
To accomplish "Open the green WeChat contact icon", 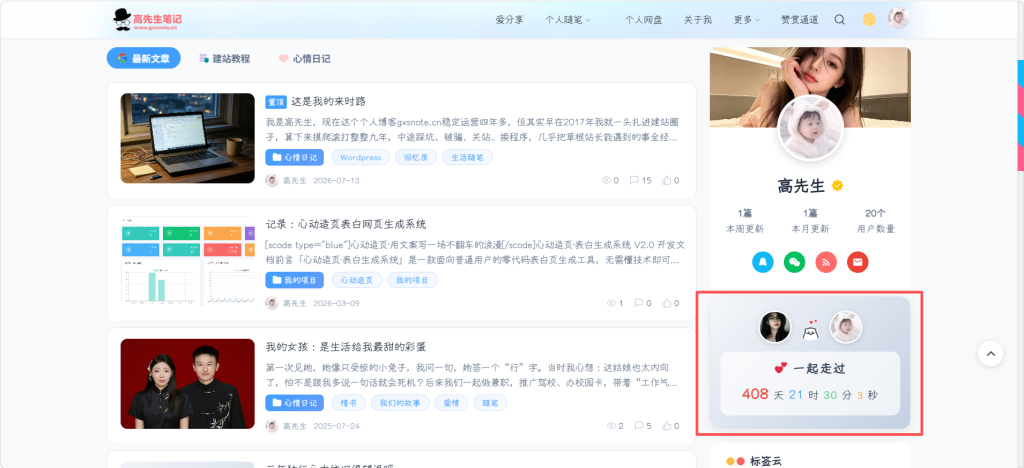I will (794, 262).
